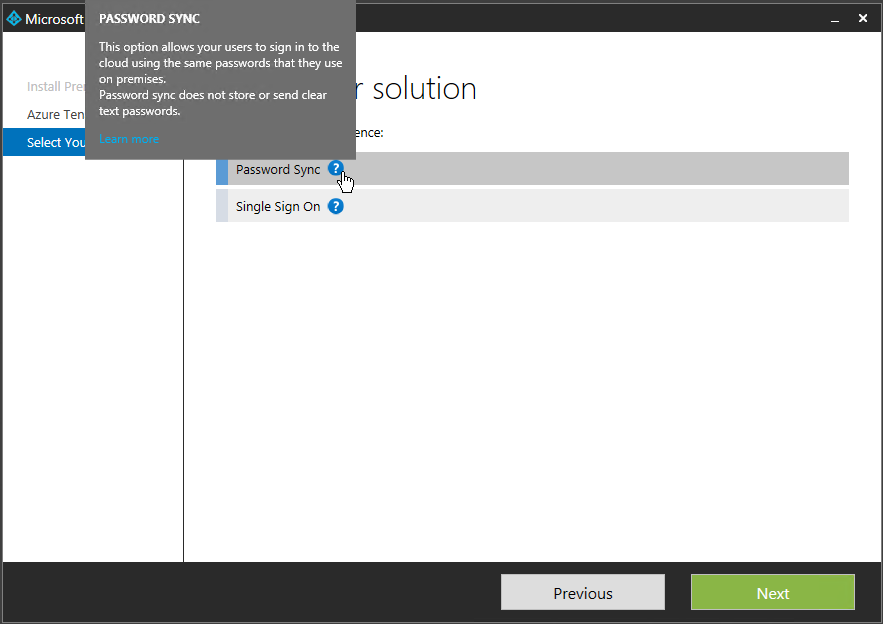883x624 pixels.
Task: Select the highlighted Select Your Solution step
Action: point(50,143)
